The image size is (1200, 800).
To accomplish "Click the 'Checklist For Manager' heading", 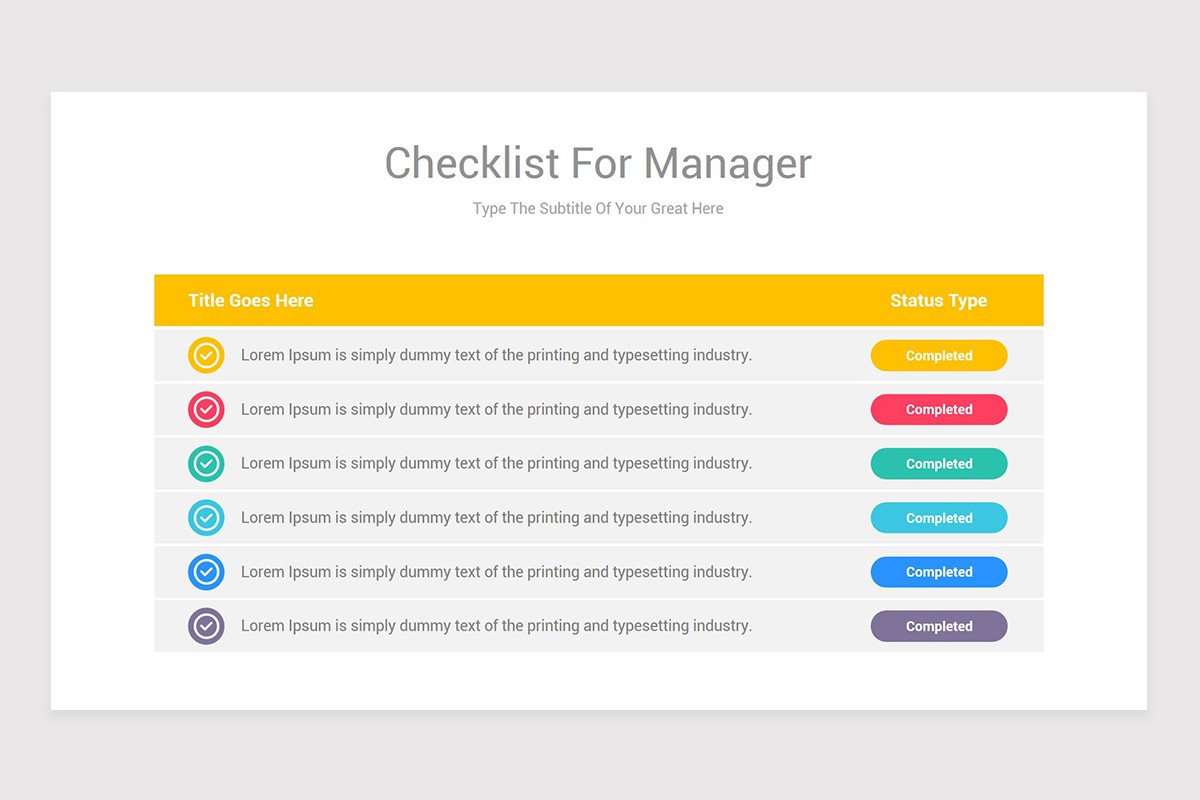I will pos(598,163).
